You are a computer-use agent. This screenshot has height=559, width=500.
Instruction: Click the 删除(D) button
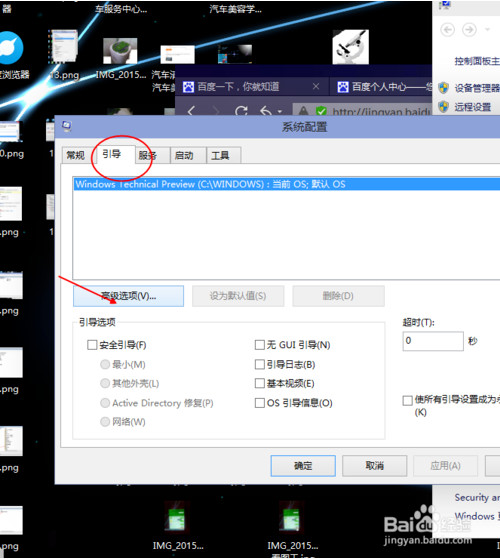click(x=338, y=296)
